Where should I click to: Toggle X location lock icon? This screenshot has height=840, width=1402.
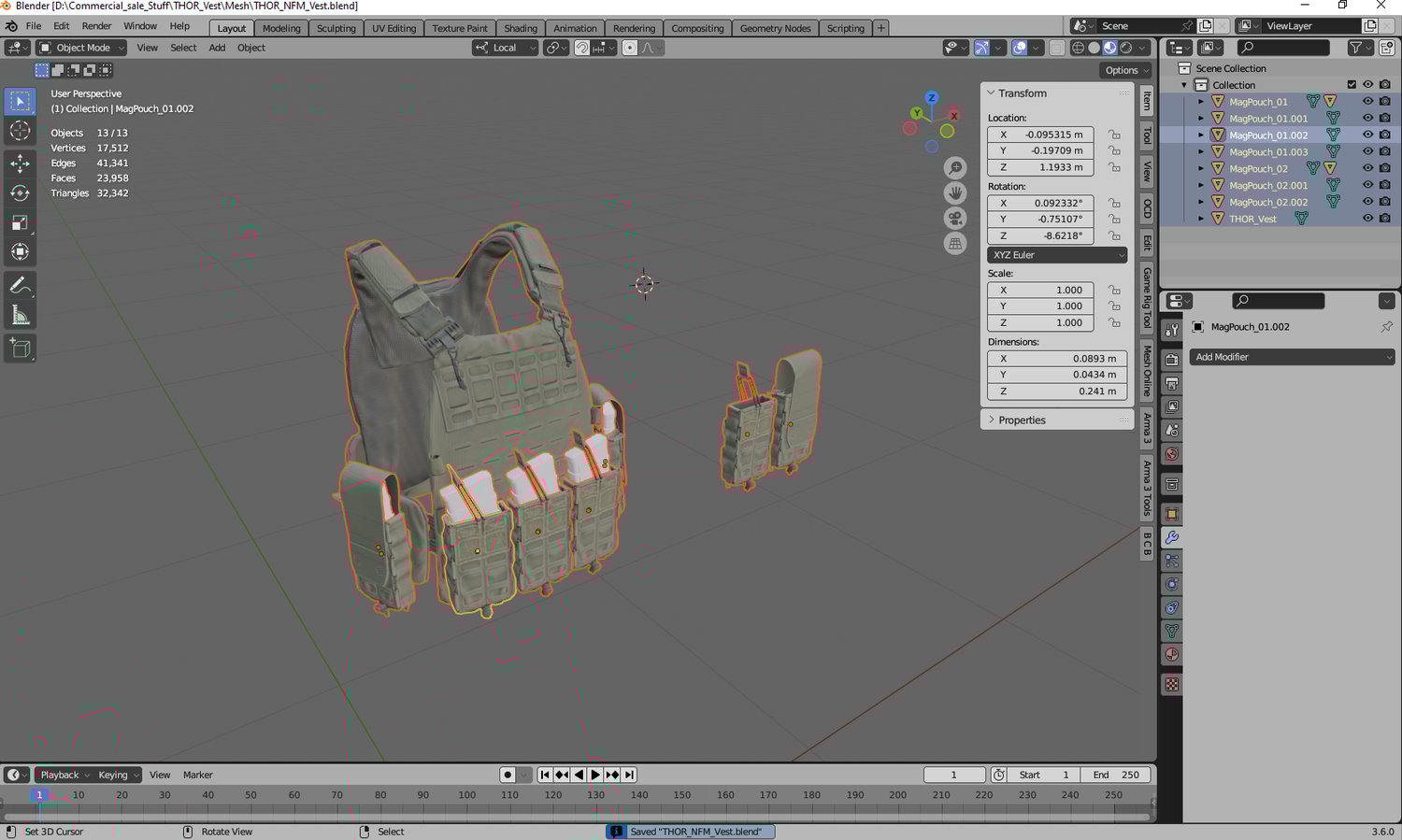click(x=1114, y=135)
